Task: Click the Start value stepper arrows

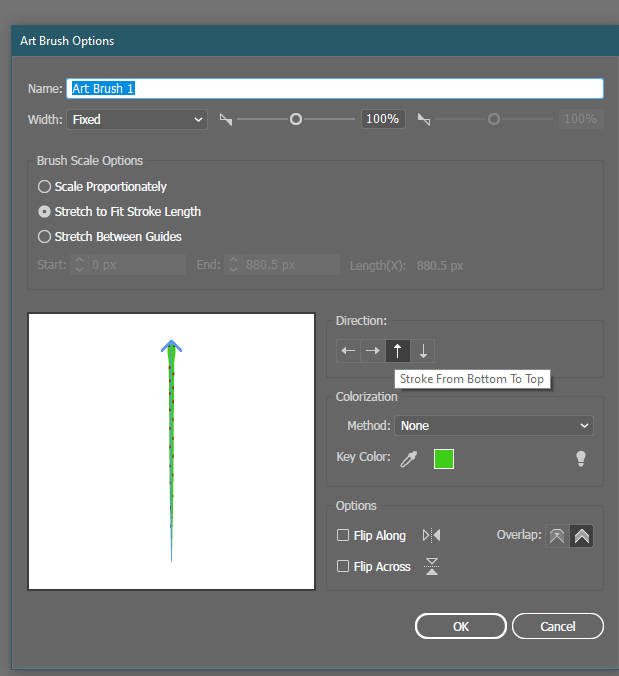Action: click(x=79, y=264)
